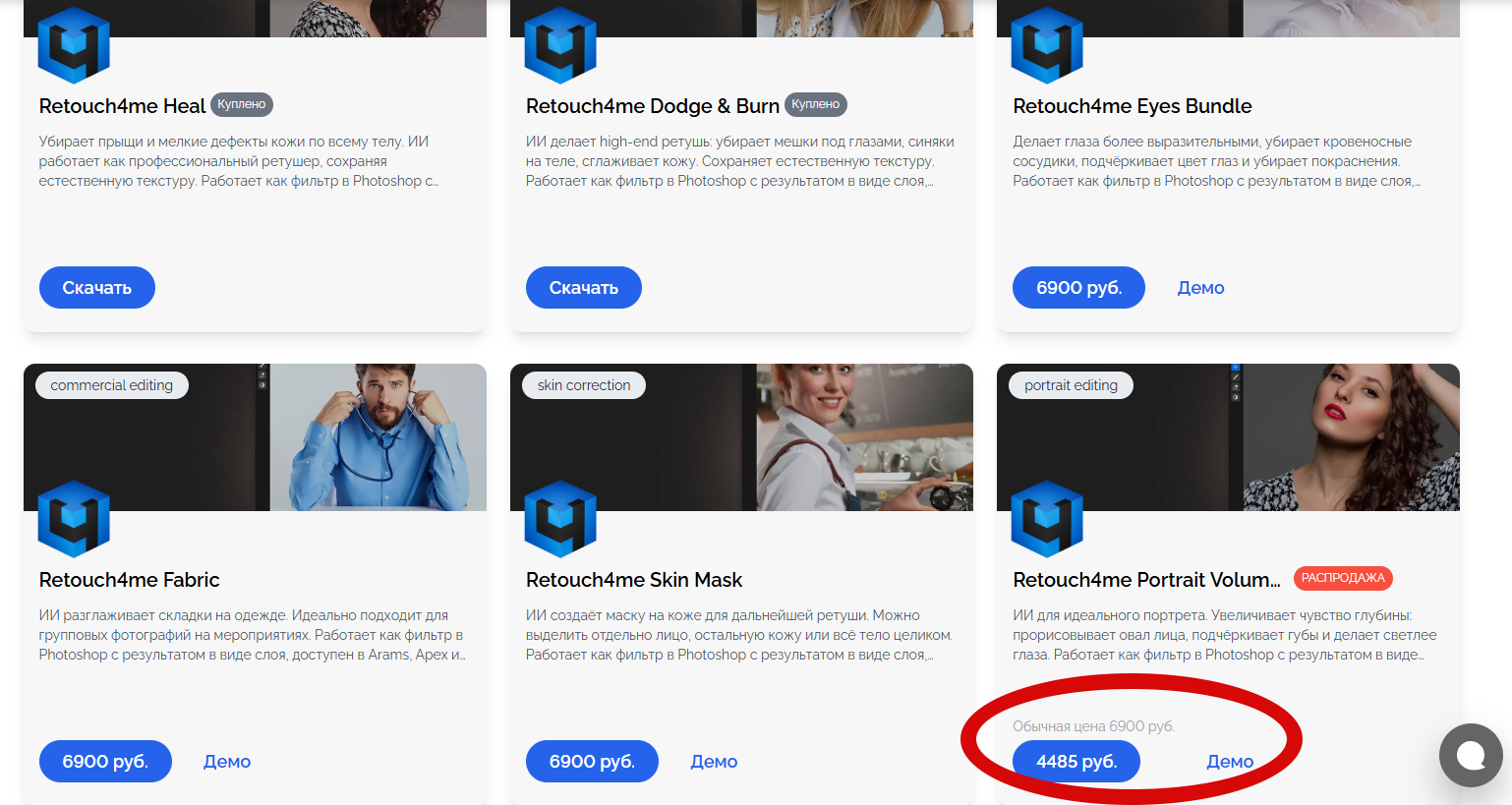The height and width of the screenshot is (805, 1512).
Task: Select the skin correction tag
Action: point(584,385)
